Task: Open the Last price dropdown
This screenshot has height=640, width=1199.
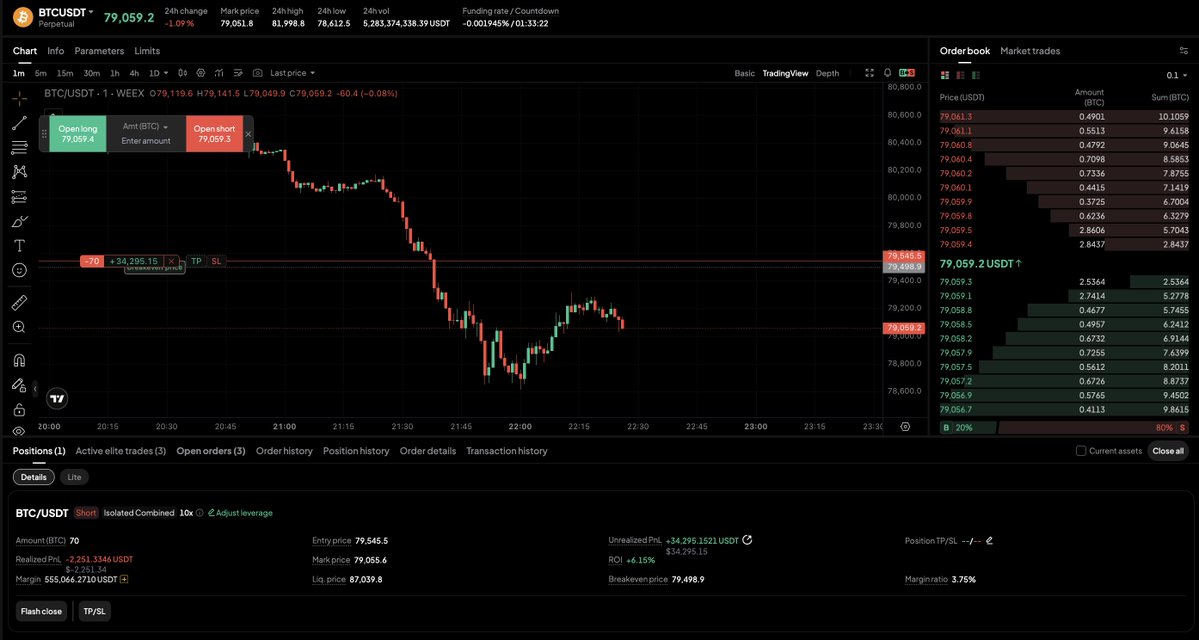Action: click(292, 73)
